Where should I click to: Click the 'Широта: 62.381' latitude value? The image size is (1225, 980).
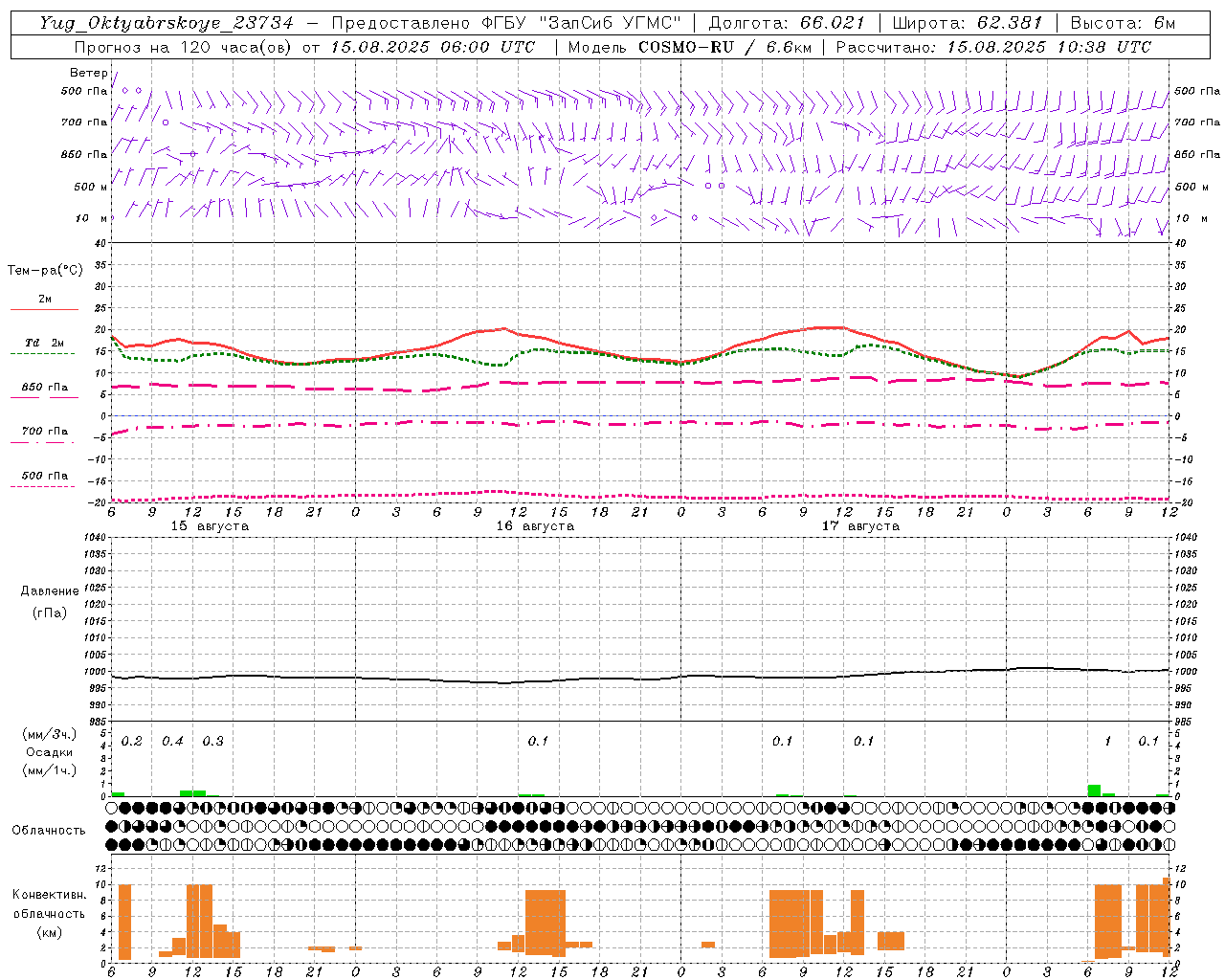967,23
